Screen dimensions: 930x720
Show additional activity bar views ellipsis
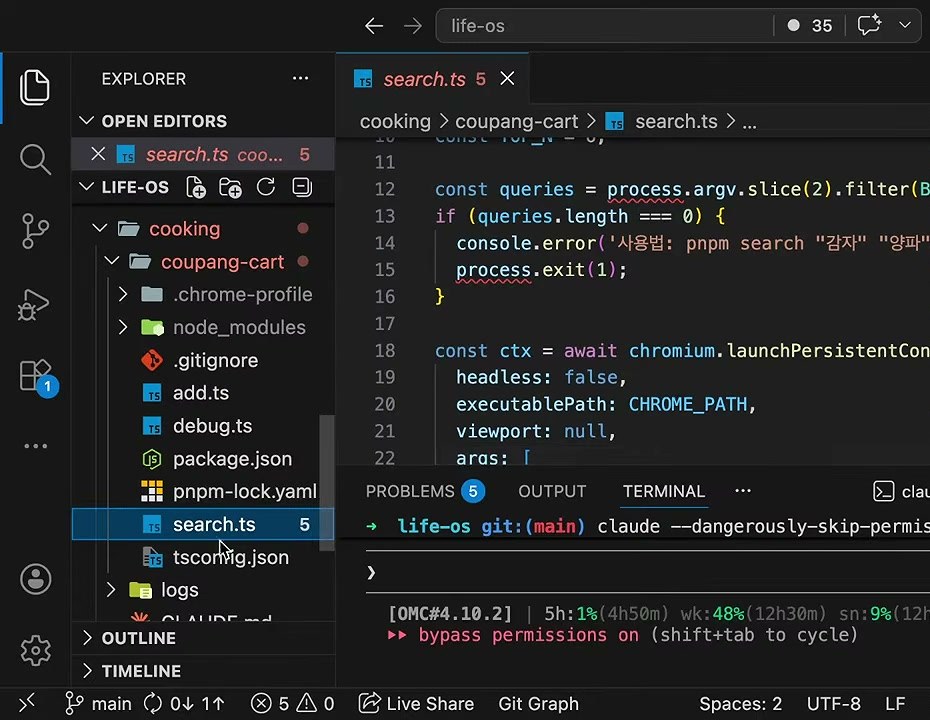(x=36, y=446)
